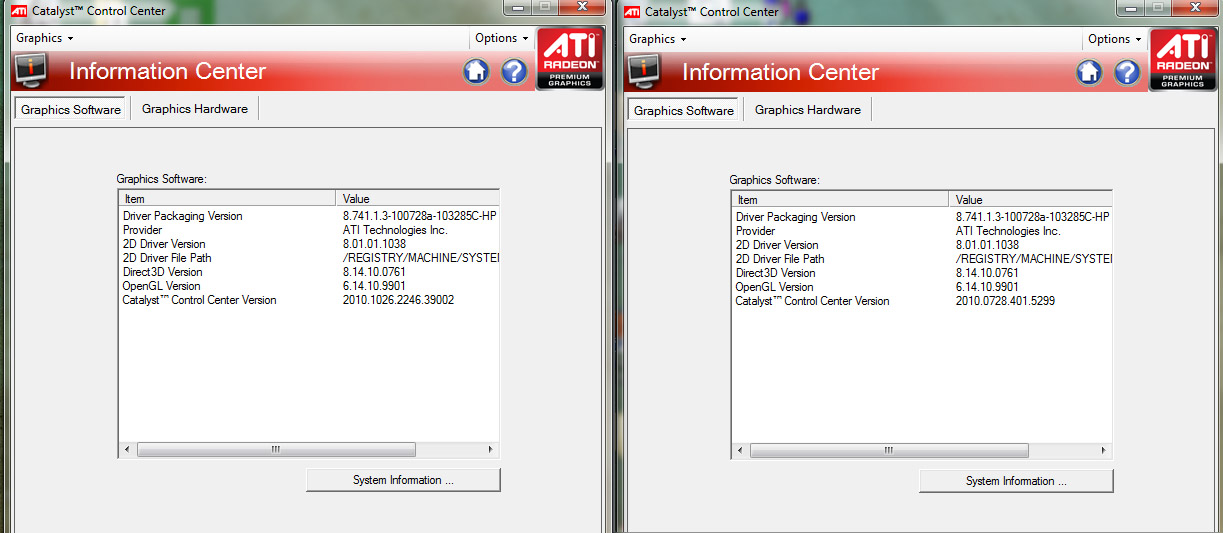Open Options dropdown in right window
1223x533 pixels.
pos(1115,39)
